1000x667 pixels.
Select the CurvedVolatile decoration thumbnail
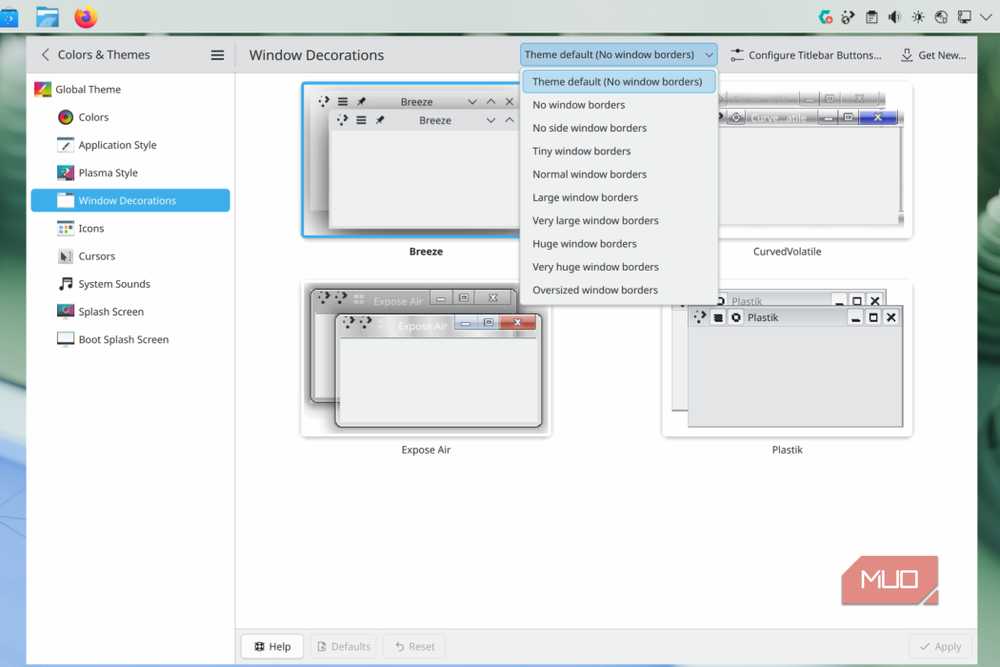815,160
